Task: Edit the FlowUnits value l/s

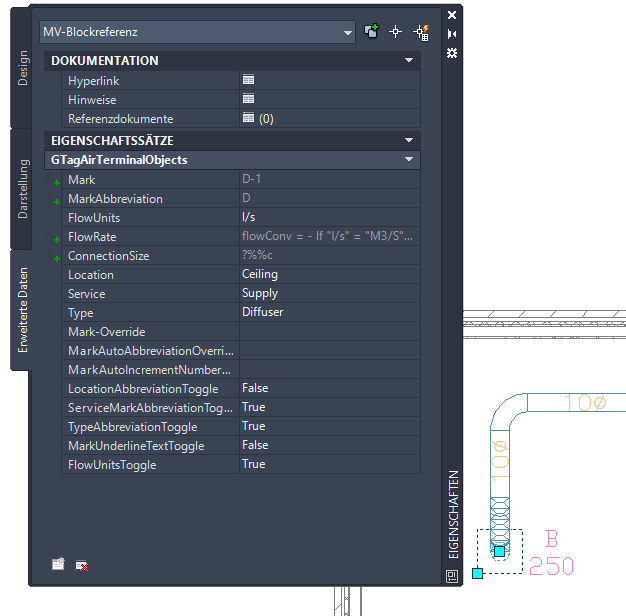Action: 330,217
